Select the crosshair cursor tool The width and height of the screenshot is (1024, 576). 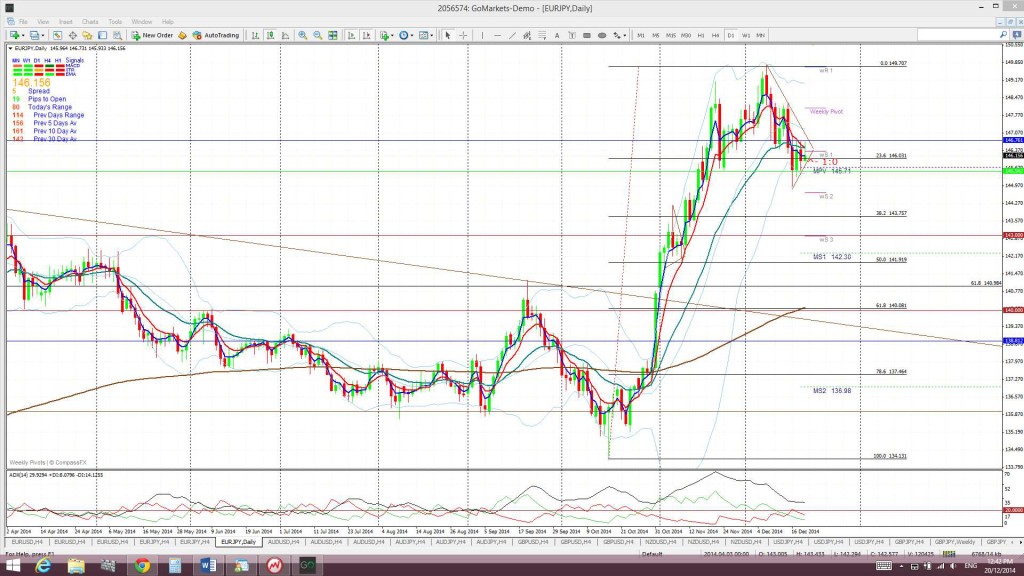tap(463, 35)
